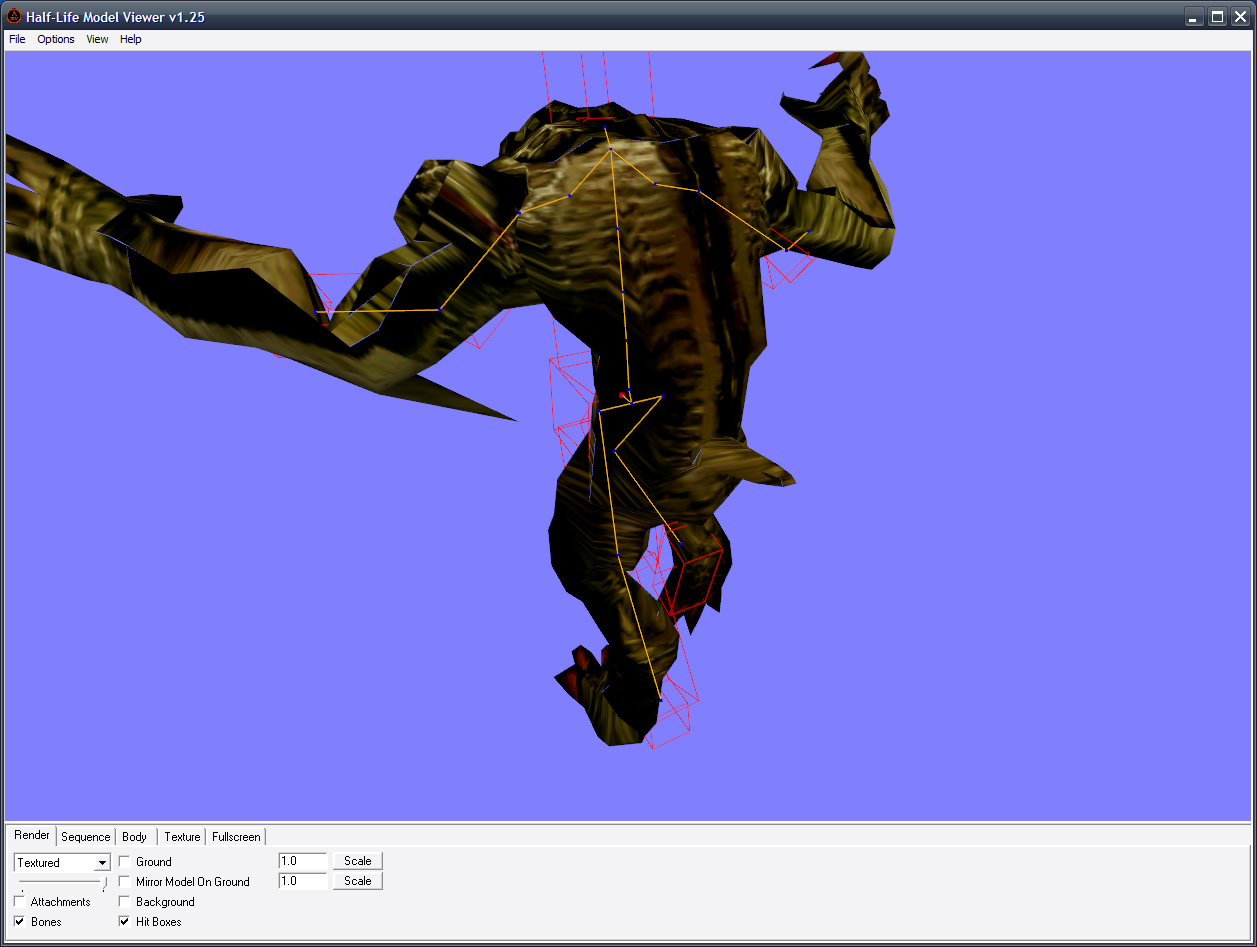Click the transparency slider under Textured dropdown
Viewport: 1257px width, 947px height.
(62, 883)
